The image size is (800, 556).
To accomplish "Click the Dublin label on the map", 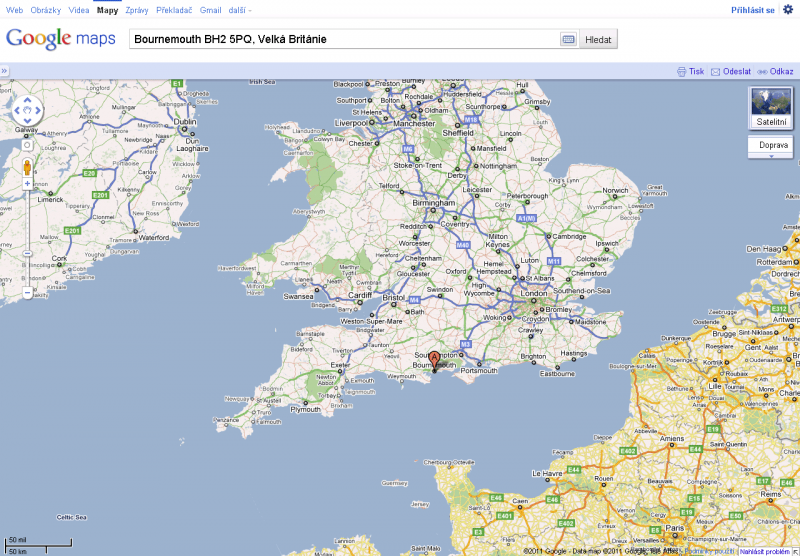I will 185,122.
